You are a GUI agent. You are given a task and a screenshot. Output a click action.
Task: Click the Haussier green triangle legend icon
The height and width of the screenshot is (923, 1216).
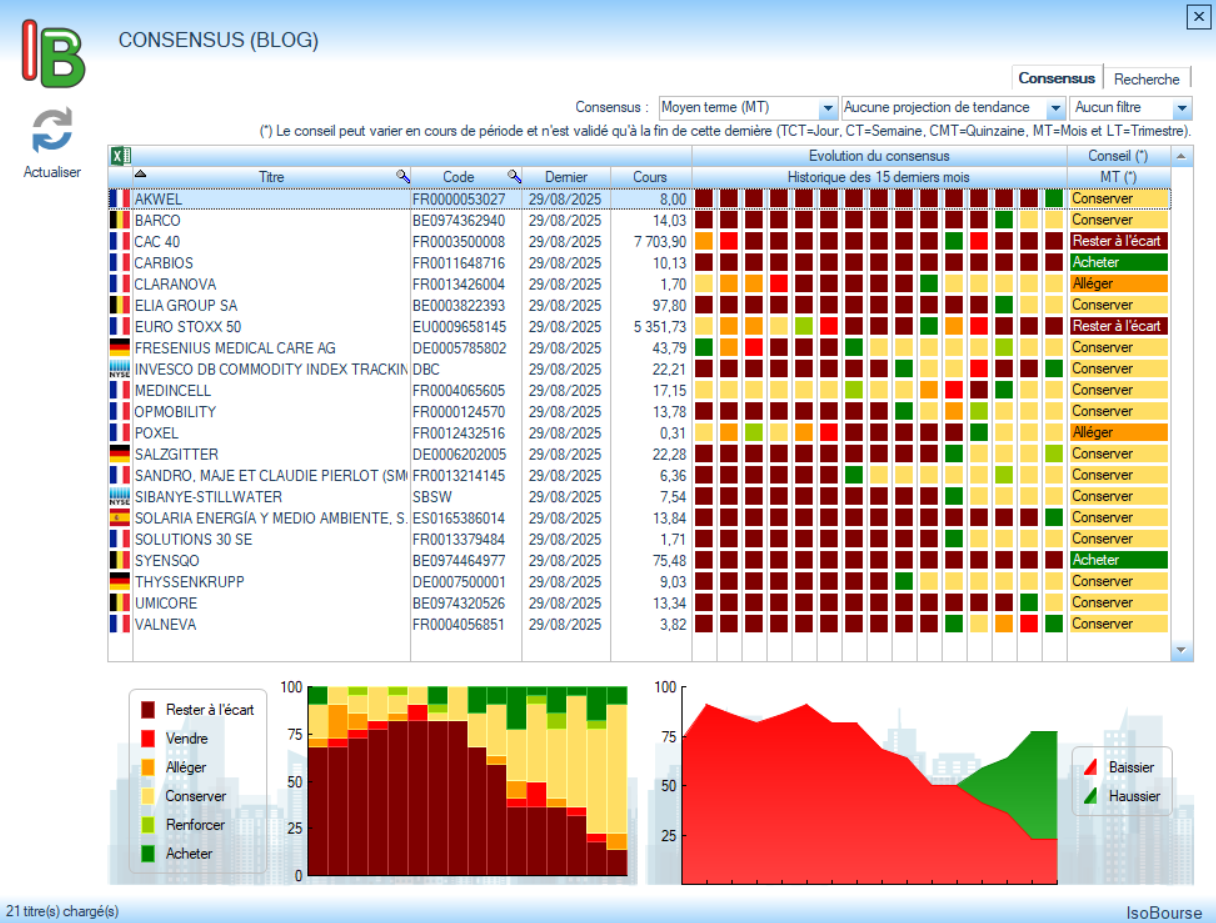click(x=1091, y=796)
